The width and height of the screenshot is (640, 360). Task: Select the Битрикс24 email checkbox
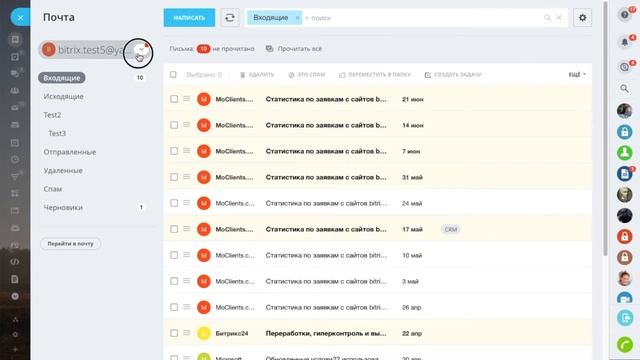pyautogui.click(x=174, y=333)
